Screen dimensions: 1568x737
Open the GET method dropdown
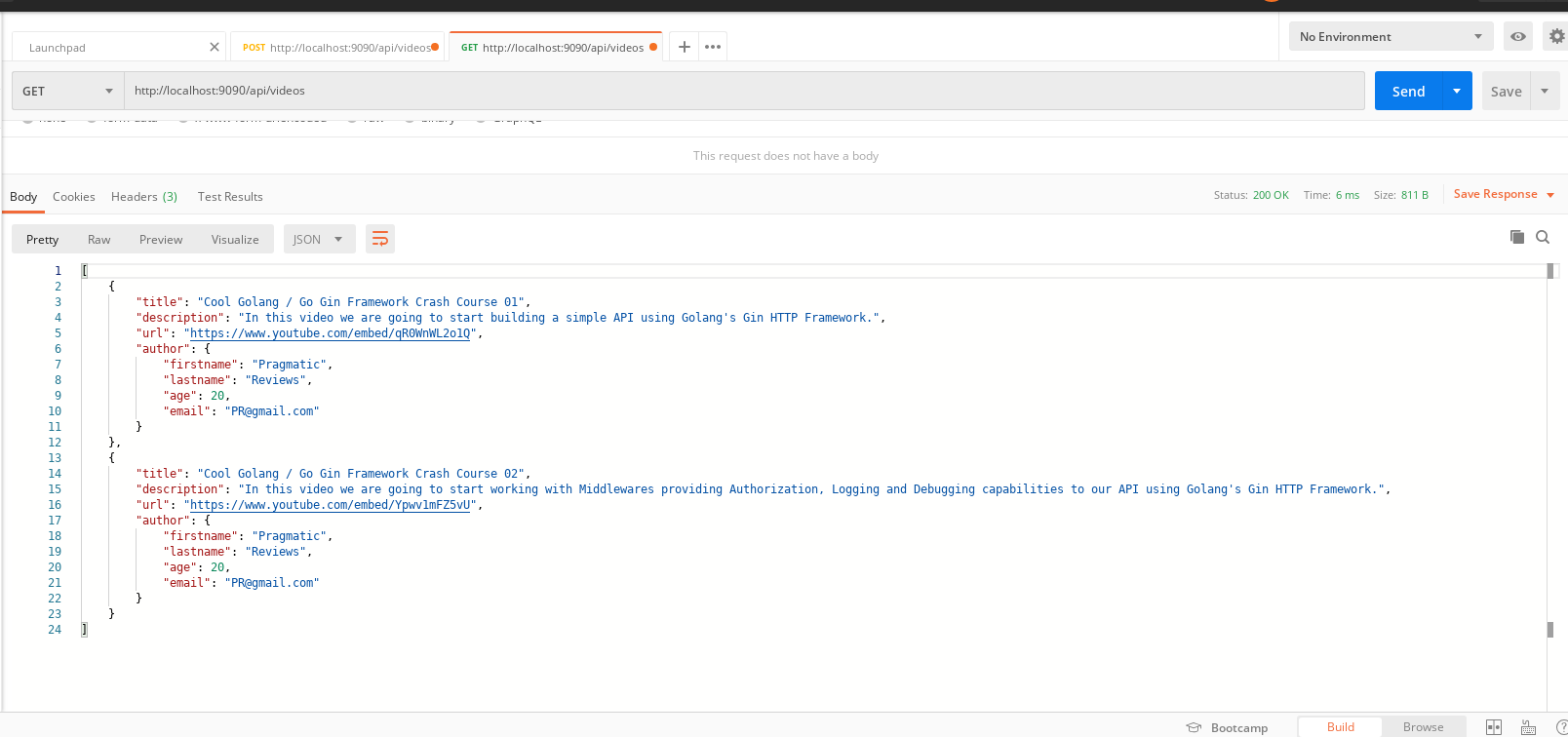click(x=68, y=91)
